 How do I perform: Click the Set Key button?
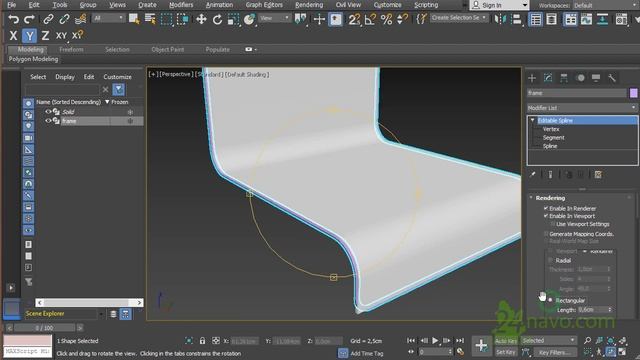point(506,352)
